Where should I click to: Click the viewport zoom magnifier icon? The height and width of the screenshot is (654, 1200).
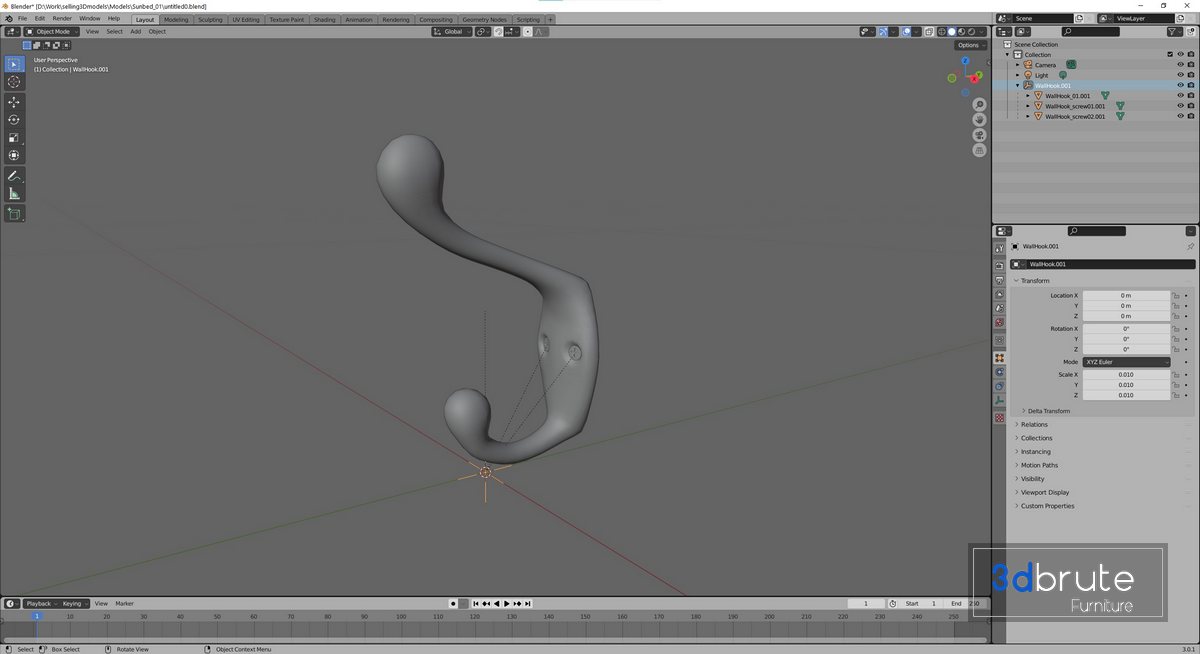point(979,105)
